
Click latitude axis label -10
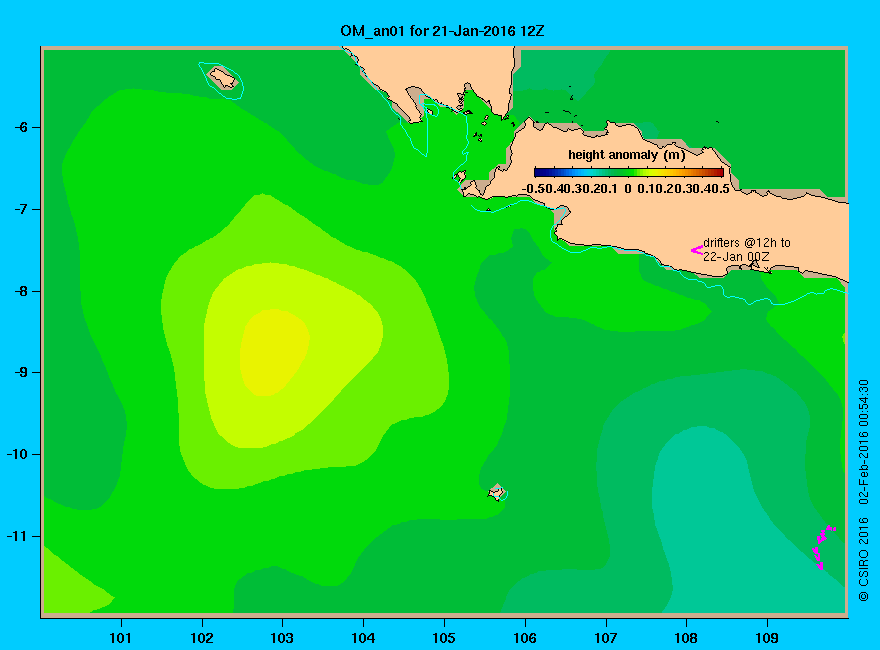pyautogui.click(x=17, y=454)
